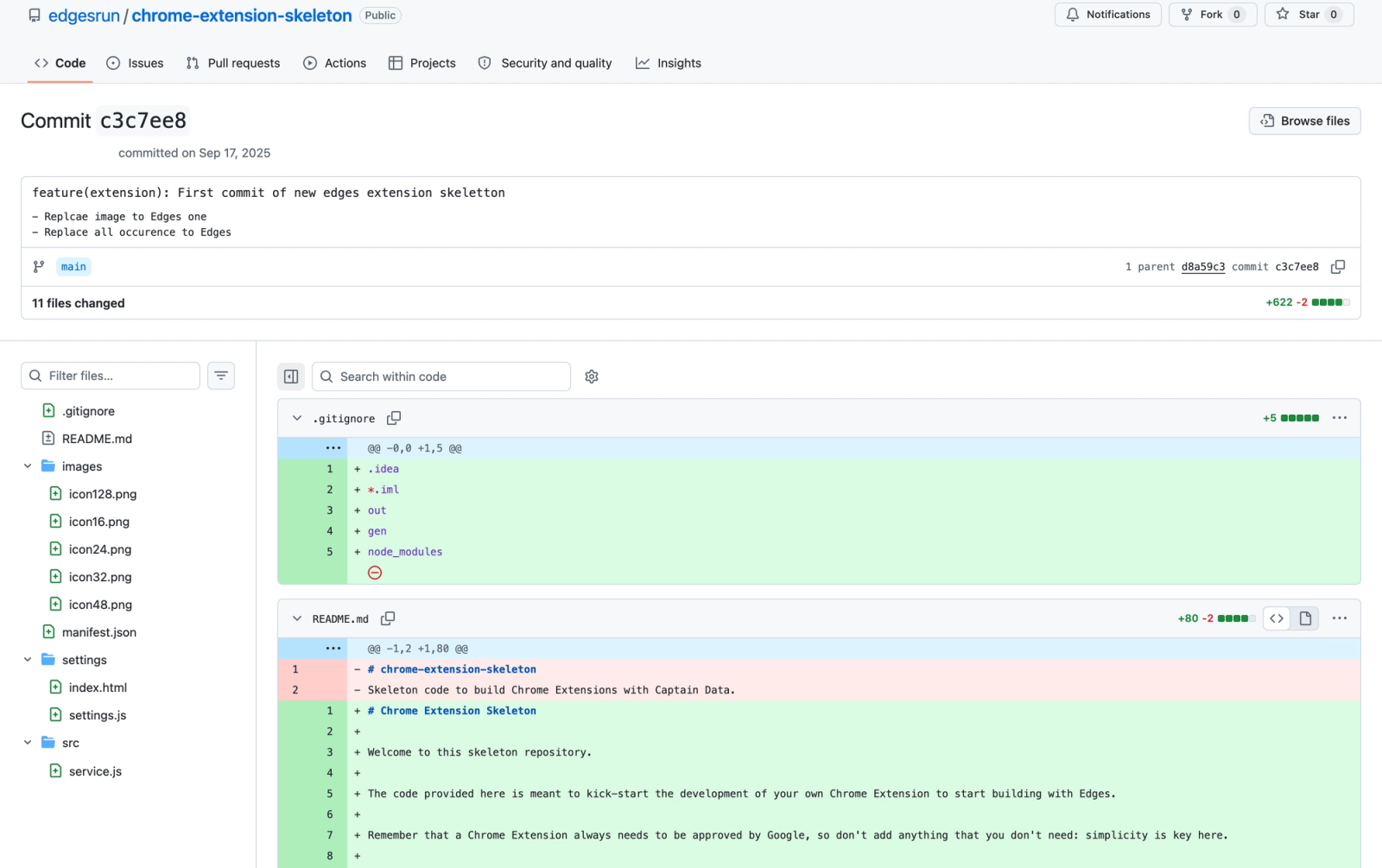Expand hidden lines in .gitignore diff
1382x868 pixels.
point(333,448)
